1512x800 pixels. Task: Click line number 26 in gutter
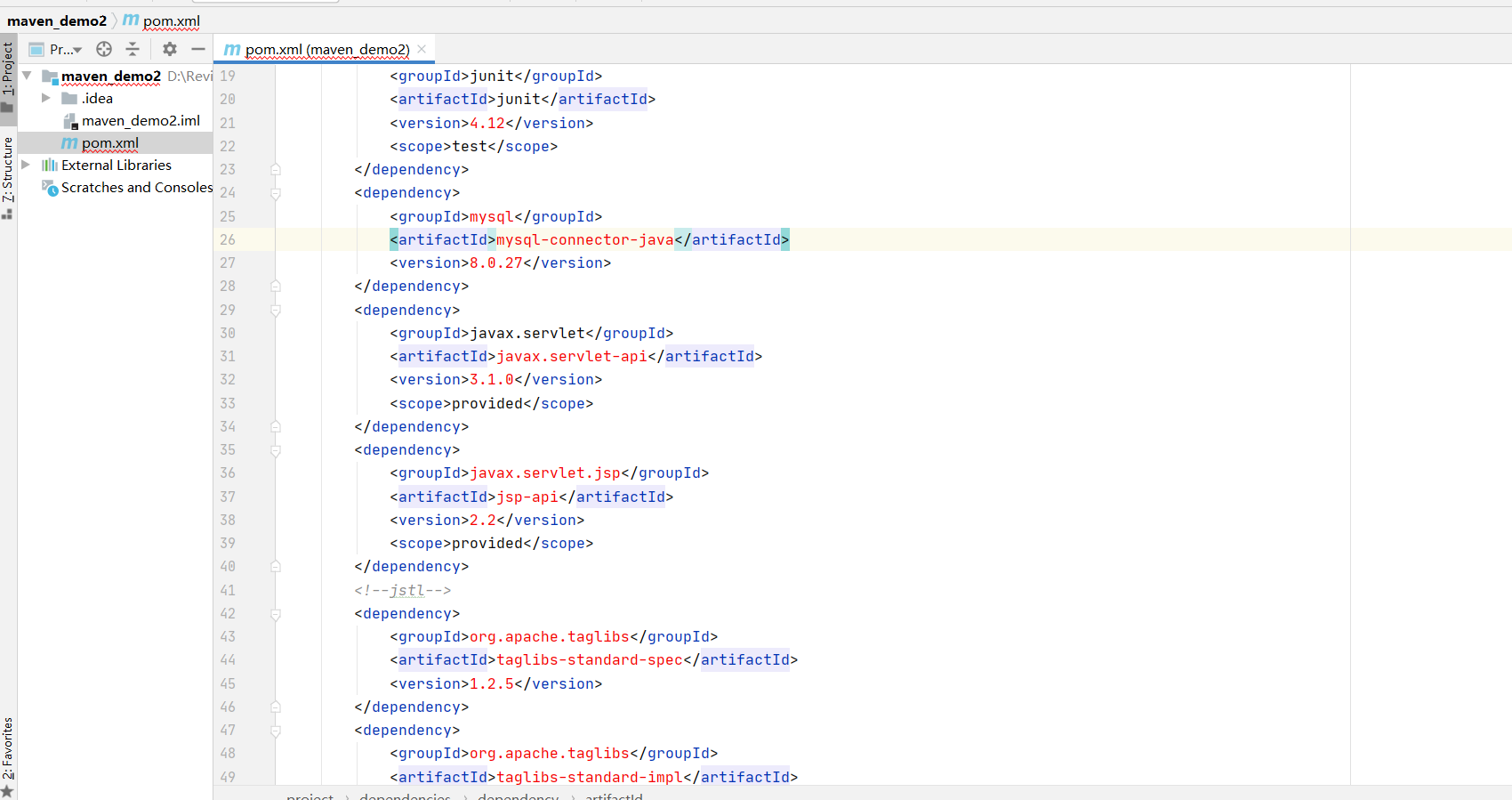click(228, 239)
